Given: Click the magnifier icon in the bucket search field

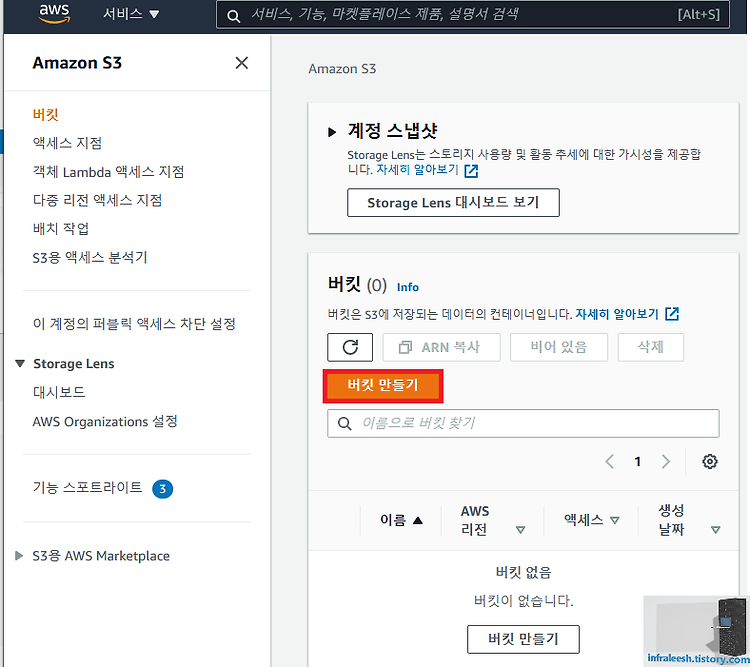Looking at the screenshot, I should tap(344, 423).
